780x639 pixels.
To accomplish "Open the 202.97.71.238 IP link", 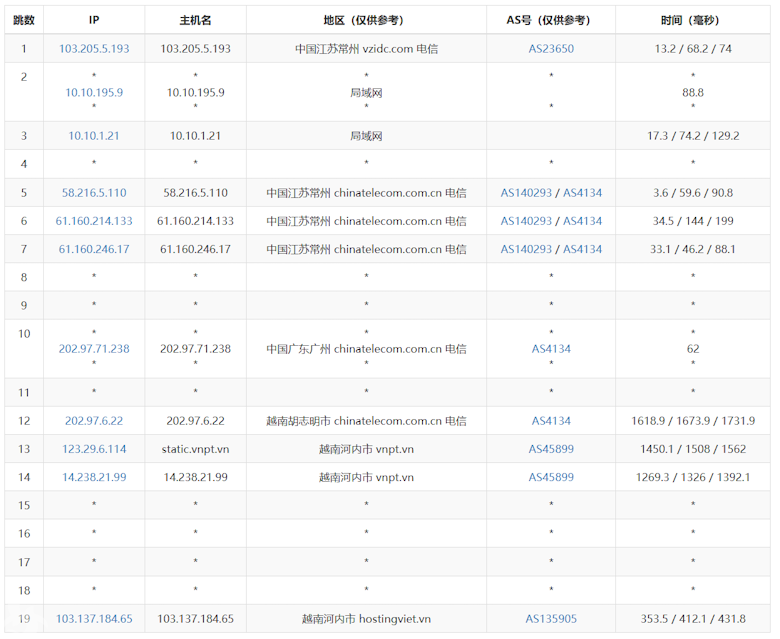I will [x=94, y=349].
